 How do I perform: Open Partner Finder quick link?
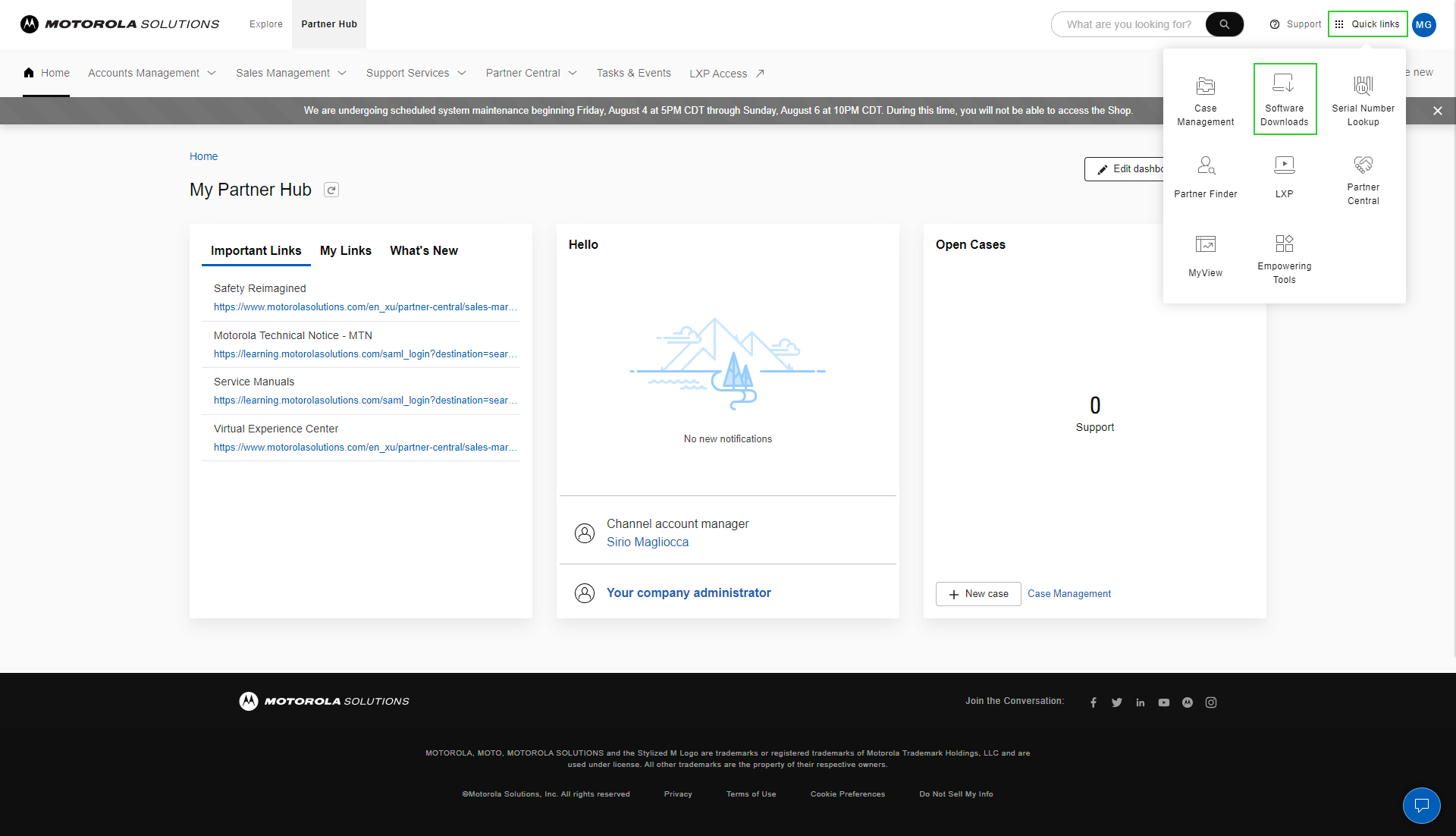coord(1206,178)
